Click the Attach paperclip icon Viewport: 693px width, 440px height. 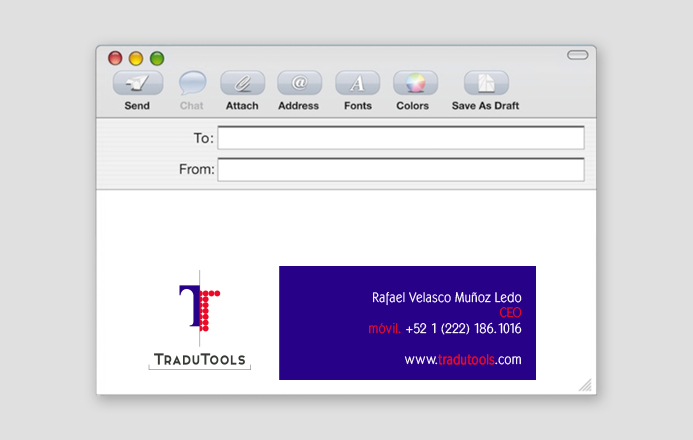click(x=243, y=83)
